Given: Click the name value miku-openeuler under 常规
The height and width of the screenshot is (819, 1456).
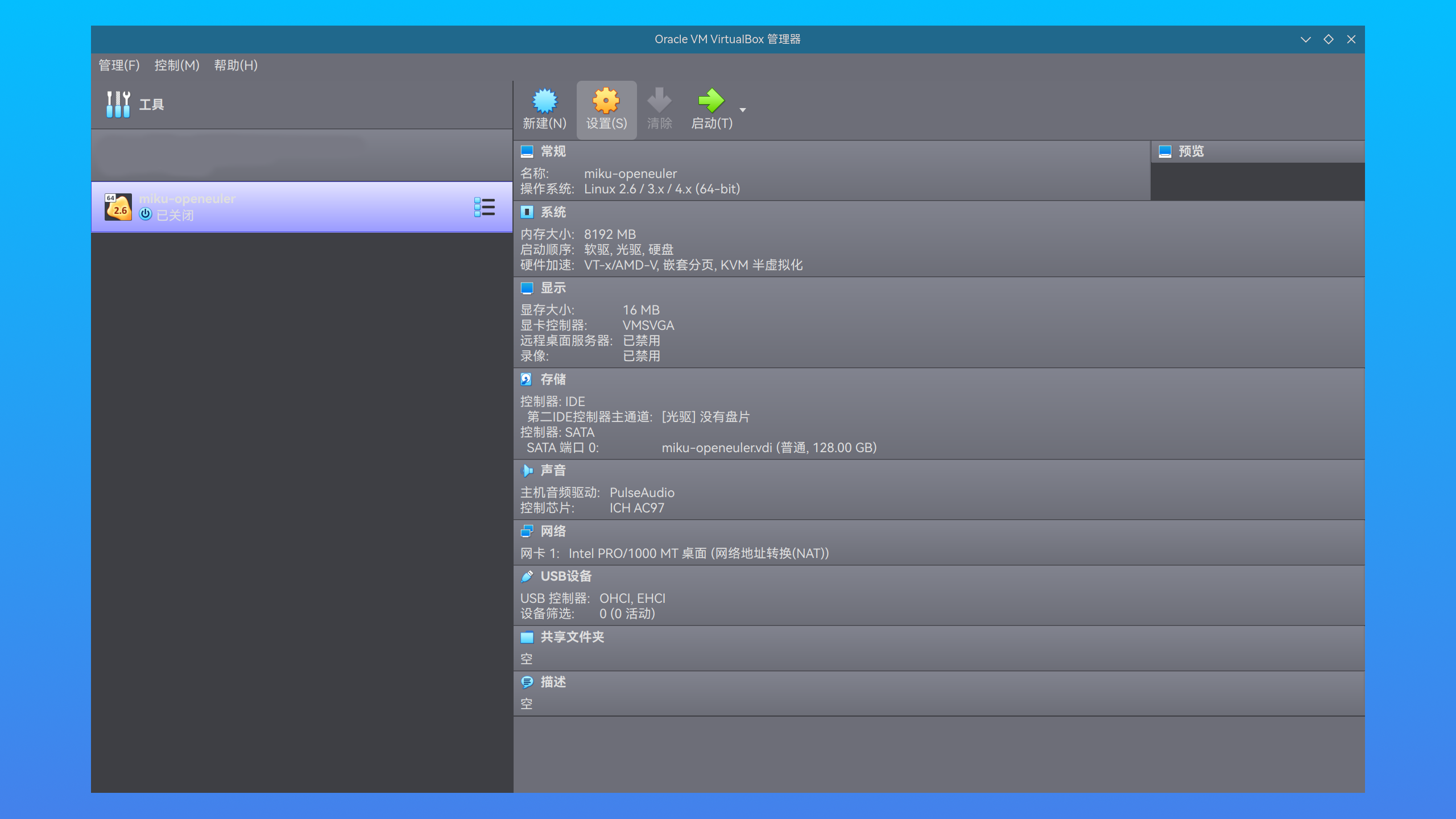Looking at the screenshot, I should coord(630,173).
